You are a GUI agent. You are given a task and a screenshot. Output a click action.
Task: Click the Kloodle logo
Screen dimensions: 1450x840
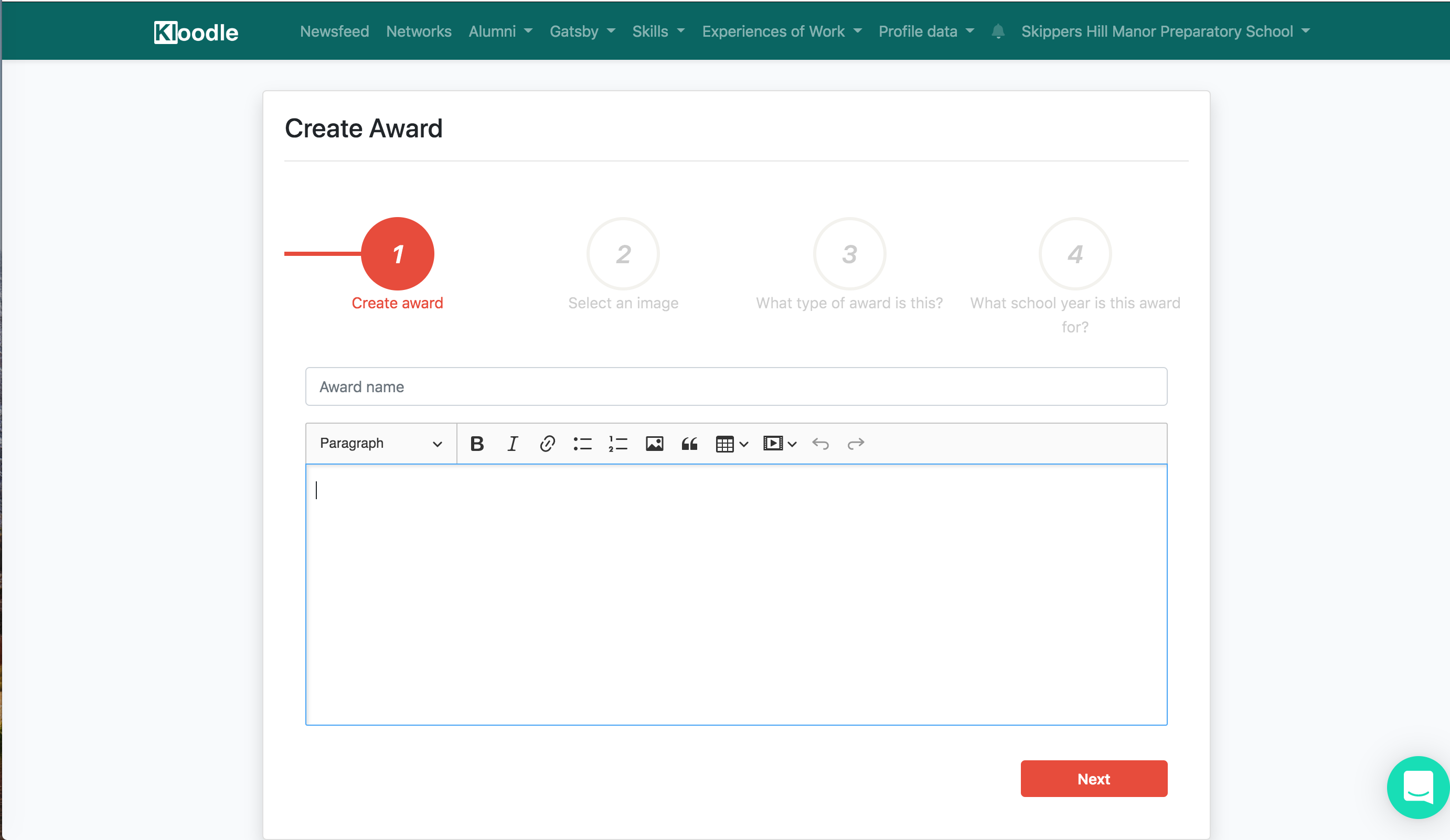coord(196,32)
